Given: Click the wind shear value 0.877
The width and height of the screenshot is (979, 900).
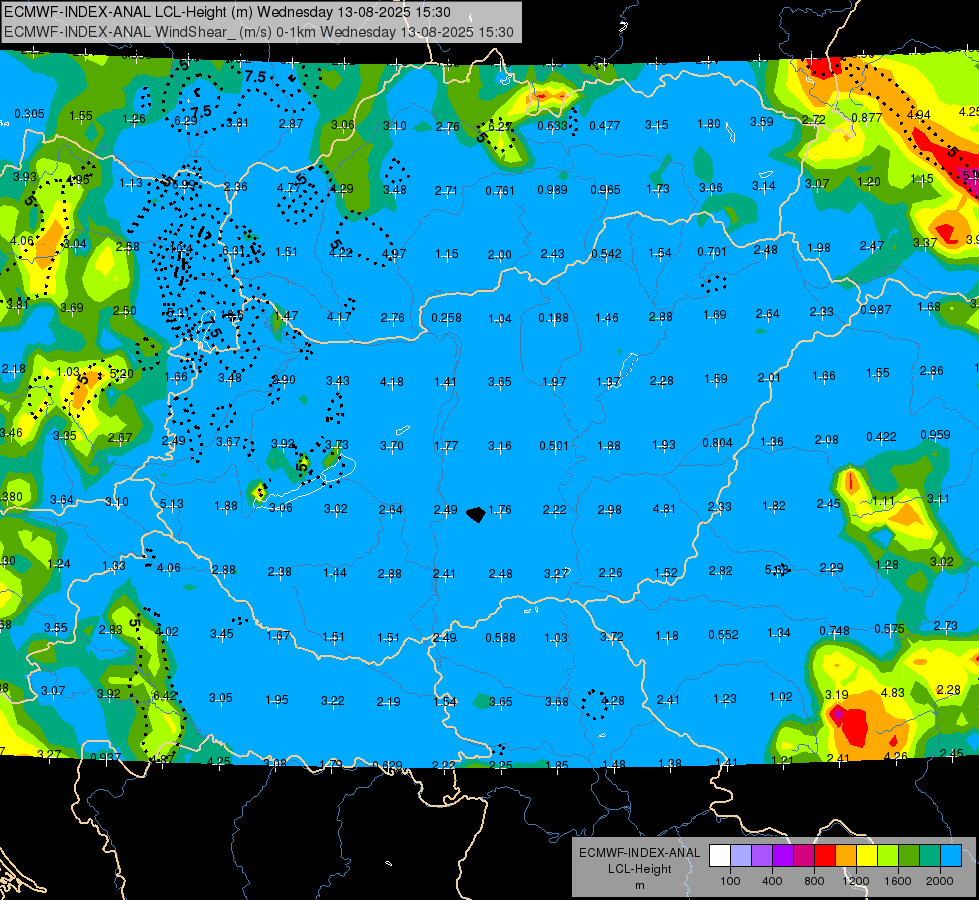Looking at the screenshot, I should click(x=867, y=117).
